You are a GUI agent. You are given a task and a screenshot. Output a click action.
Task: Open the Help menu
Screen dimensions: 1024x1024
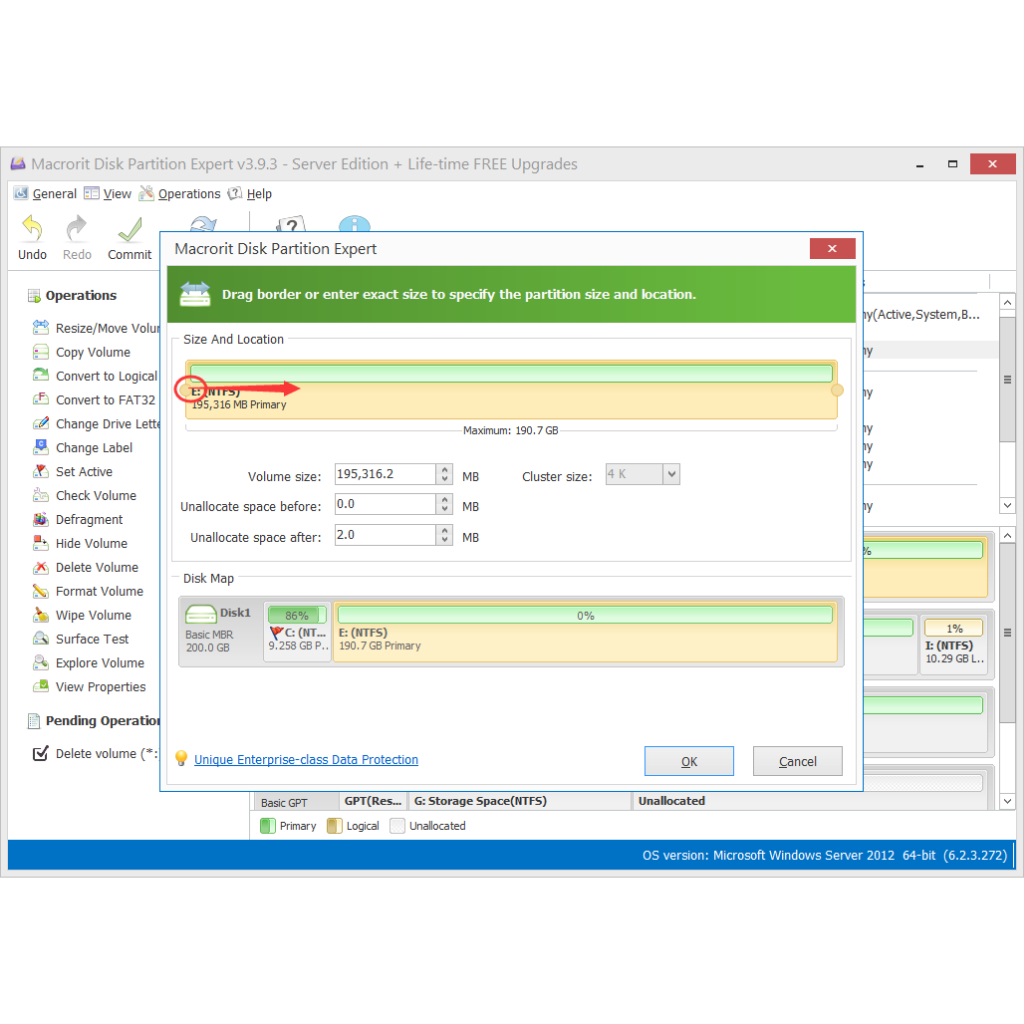tap(250, 193)
